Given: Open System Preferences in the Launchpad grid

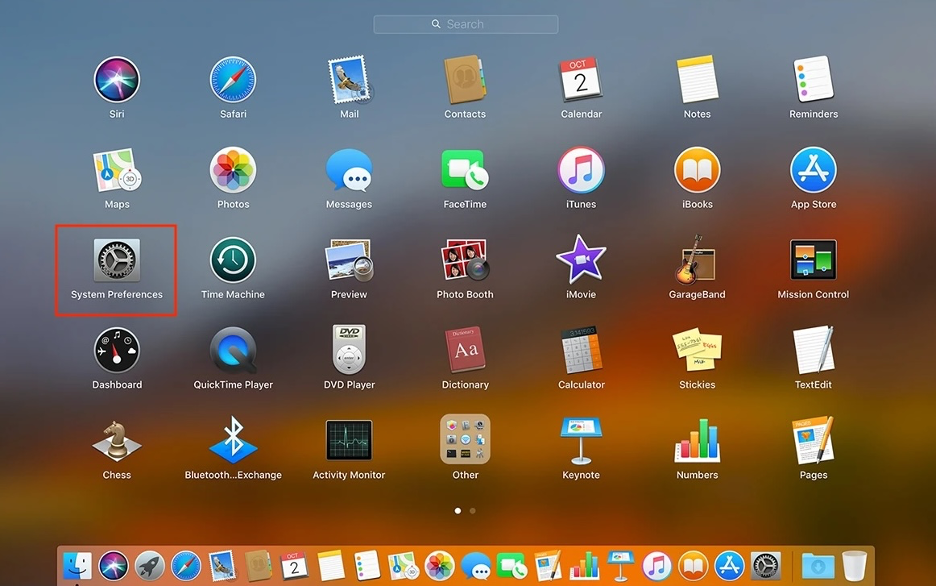Looking at the screenshot, I should click(x=116, y=260).
